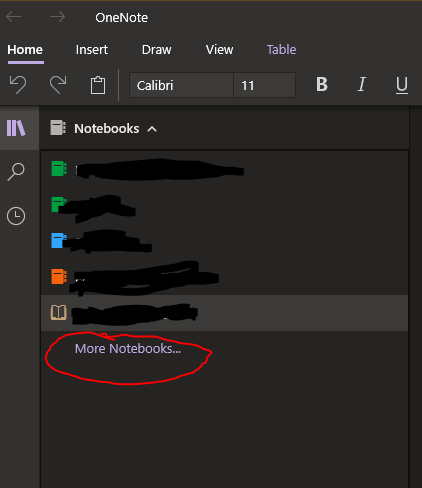Select the second green notebook
Screen dimensions: 422x488
tap(224, 205)
